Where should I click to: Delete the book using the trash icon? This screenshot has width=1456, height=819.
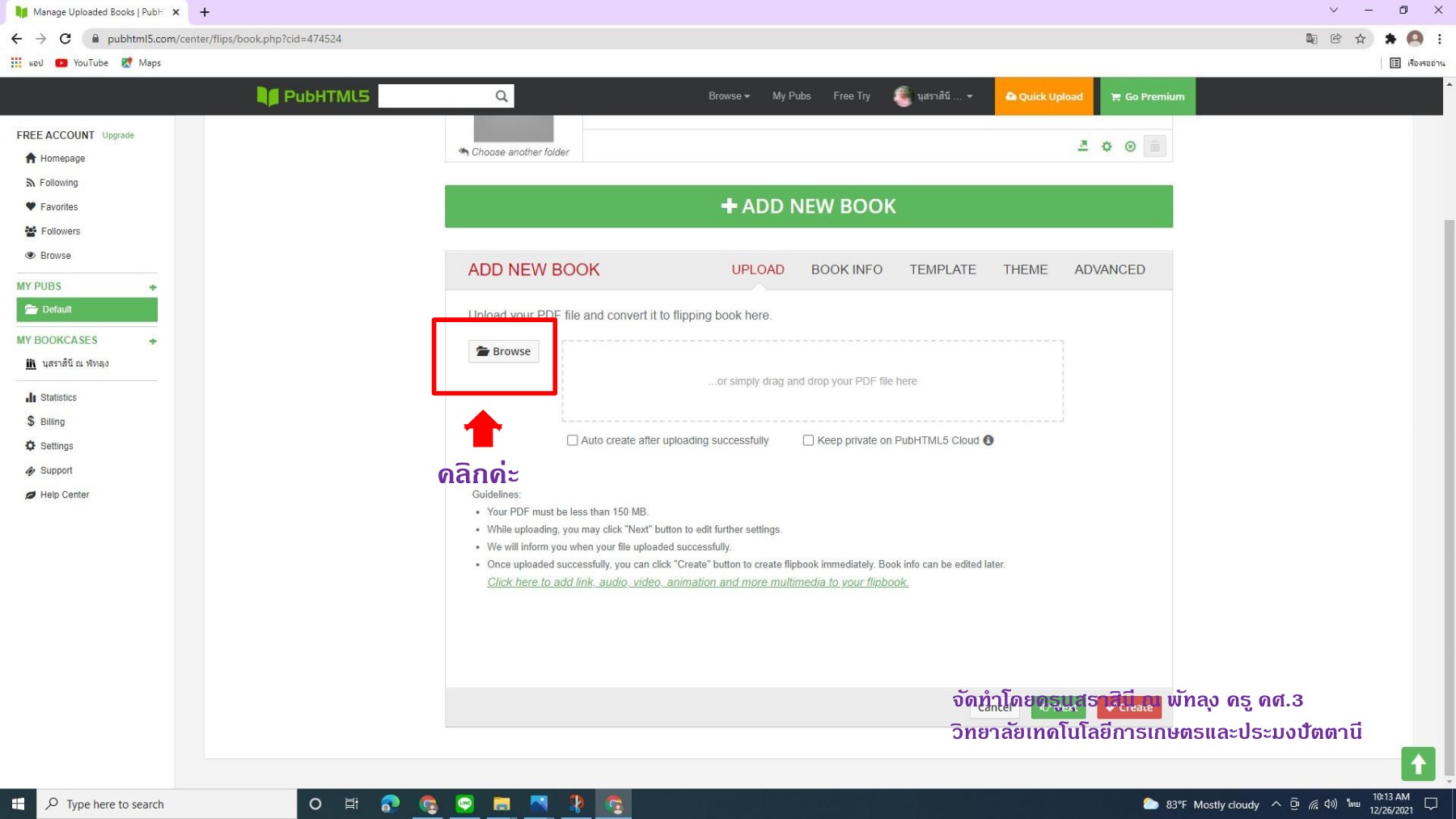pyautogui.click(x=1155, y=146)
